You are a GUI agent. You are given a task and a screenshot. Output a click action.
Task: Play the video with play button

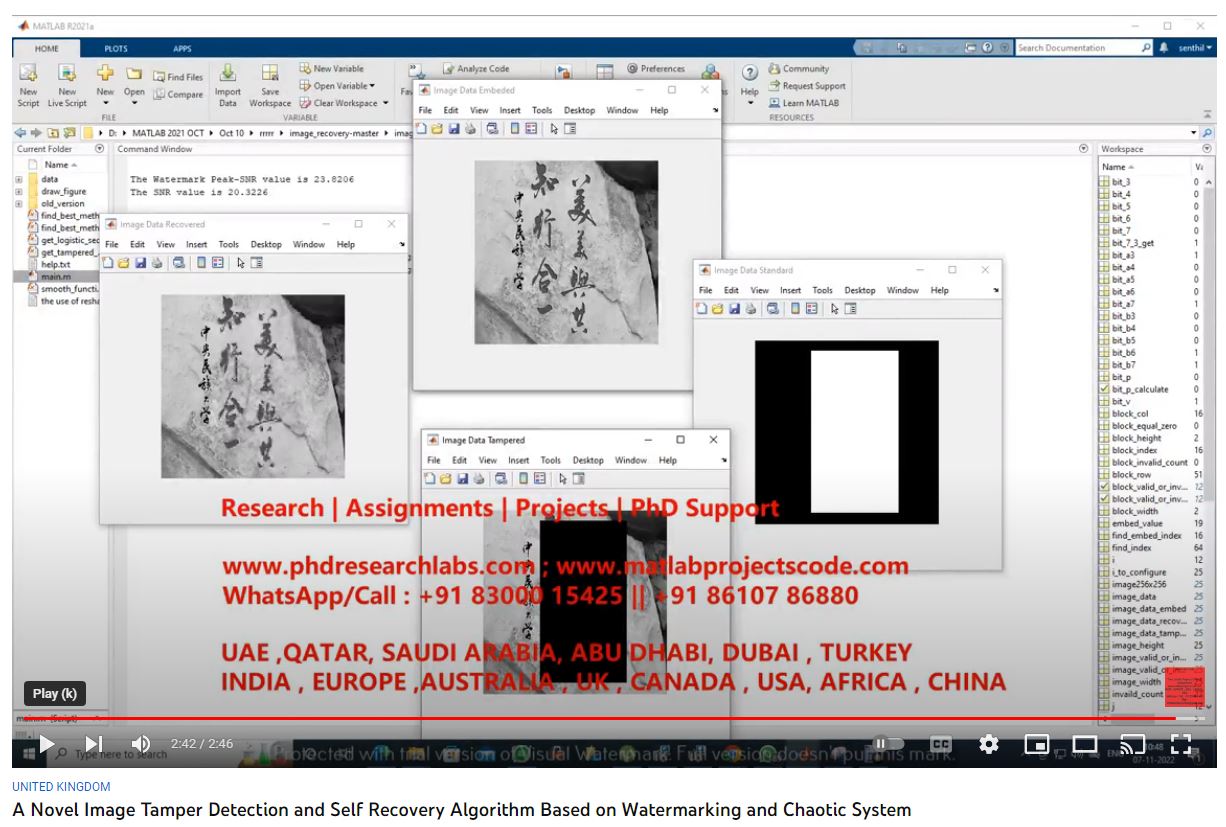point(46,744)
